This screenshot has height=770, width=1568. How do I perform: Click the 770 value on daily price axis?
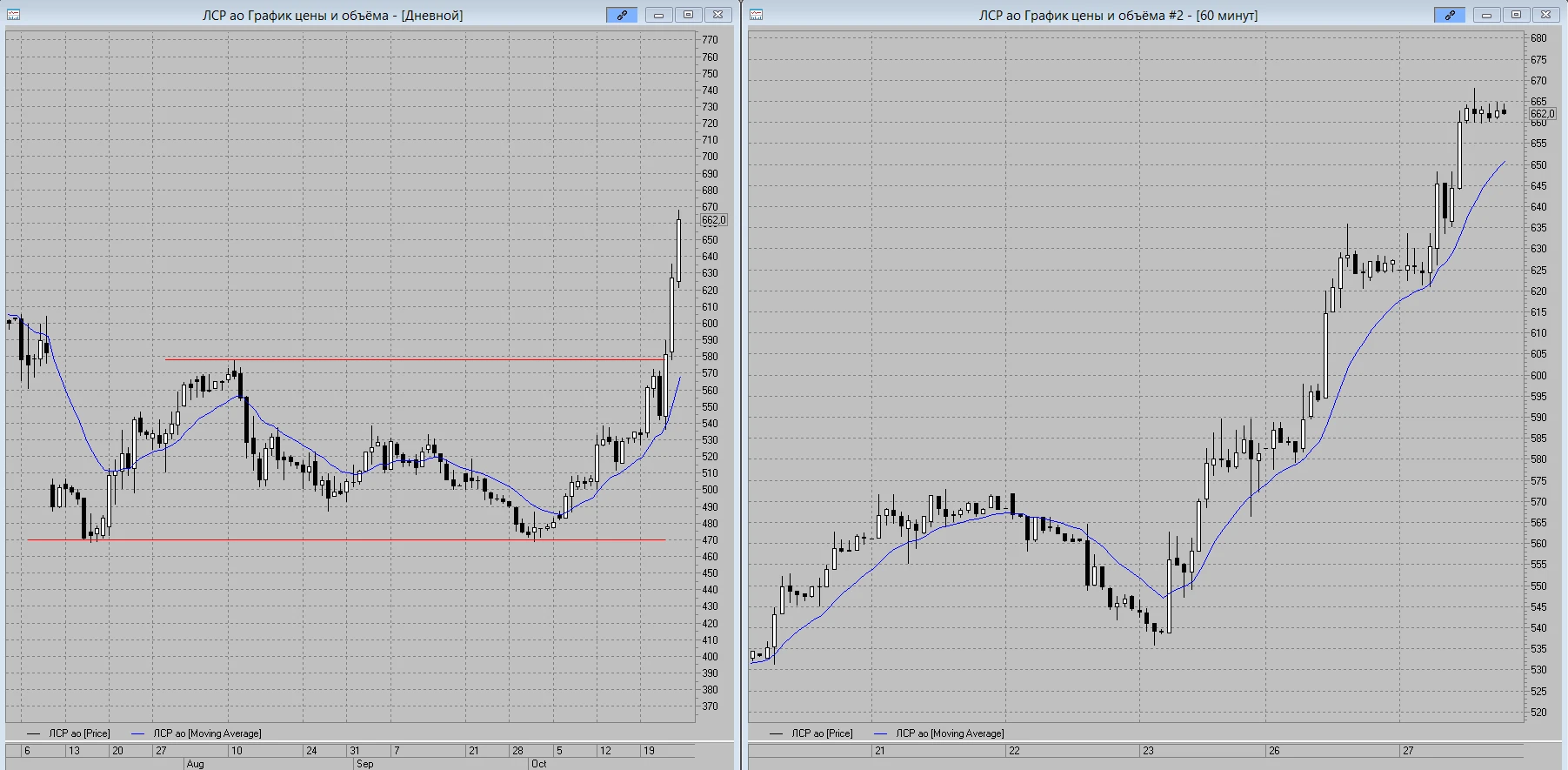[x=710, y=40]
